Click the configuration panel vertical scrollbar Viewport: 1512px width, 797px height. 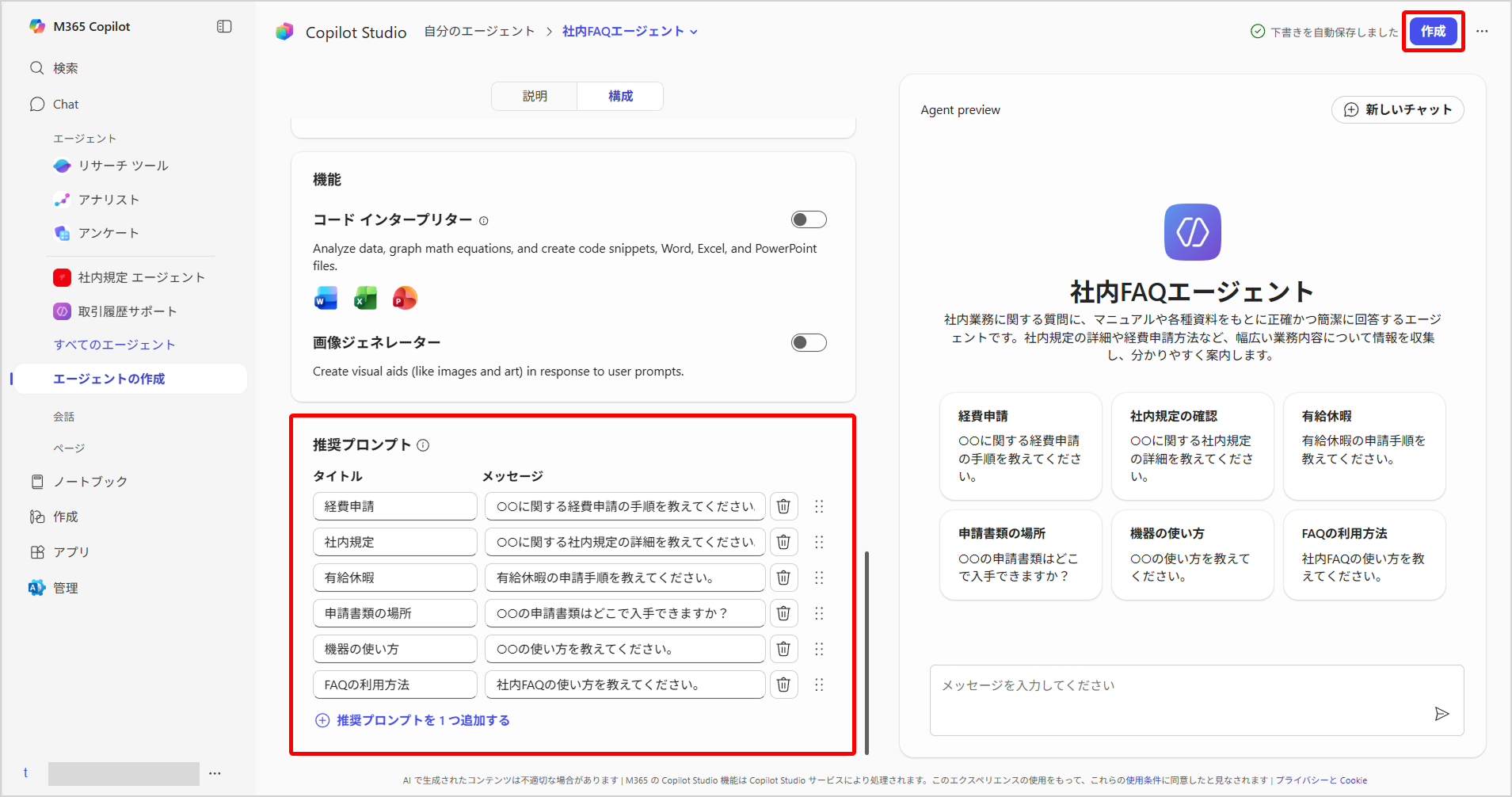point(866,650)
